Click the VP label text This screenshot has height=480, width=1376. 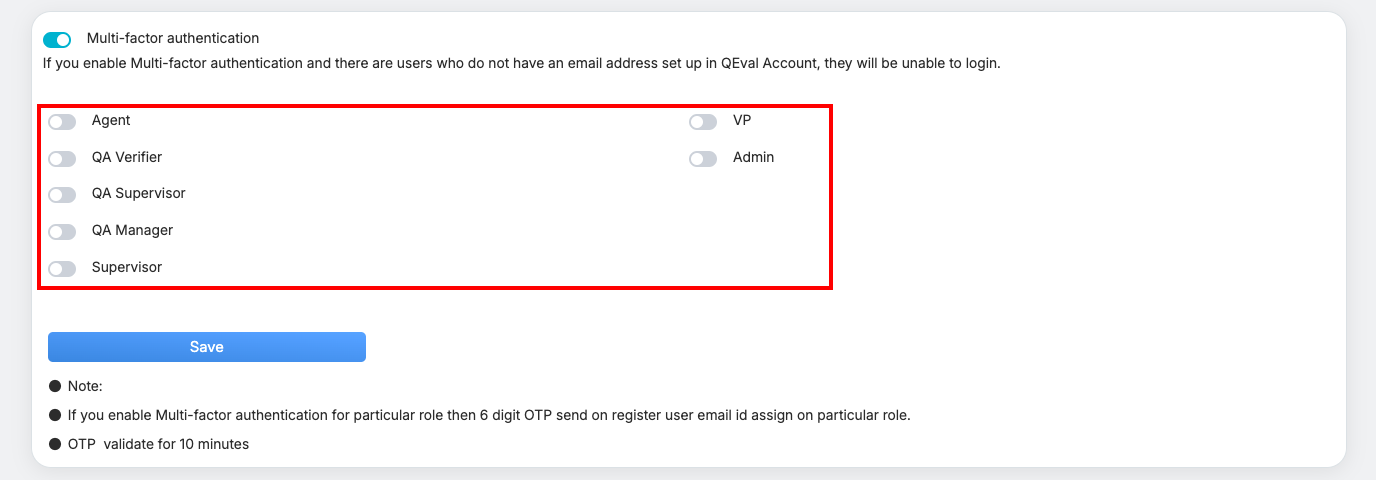742,121
